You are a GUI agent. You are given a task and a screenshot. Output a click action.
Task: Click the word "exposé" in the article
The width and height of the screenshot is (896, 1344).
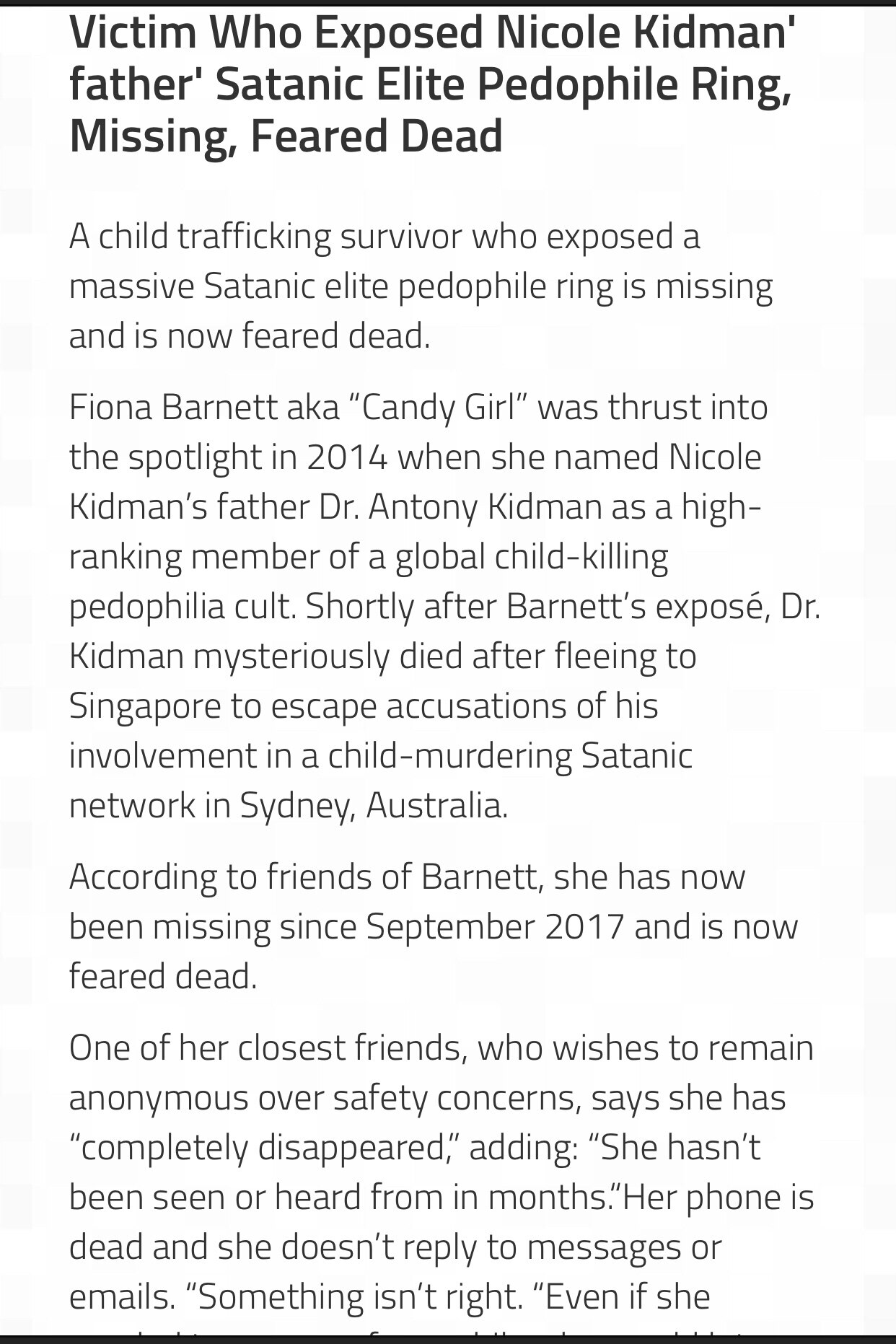708,606
